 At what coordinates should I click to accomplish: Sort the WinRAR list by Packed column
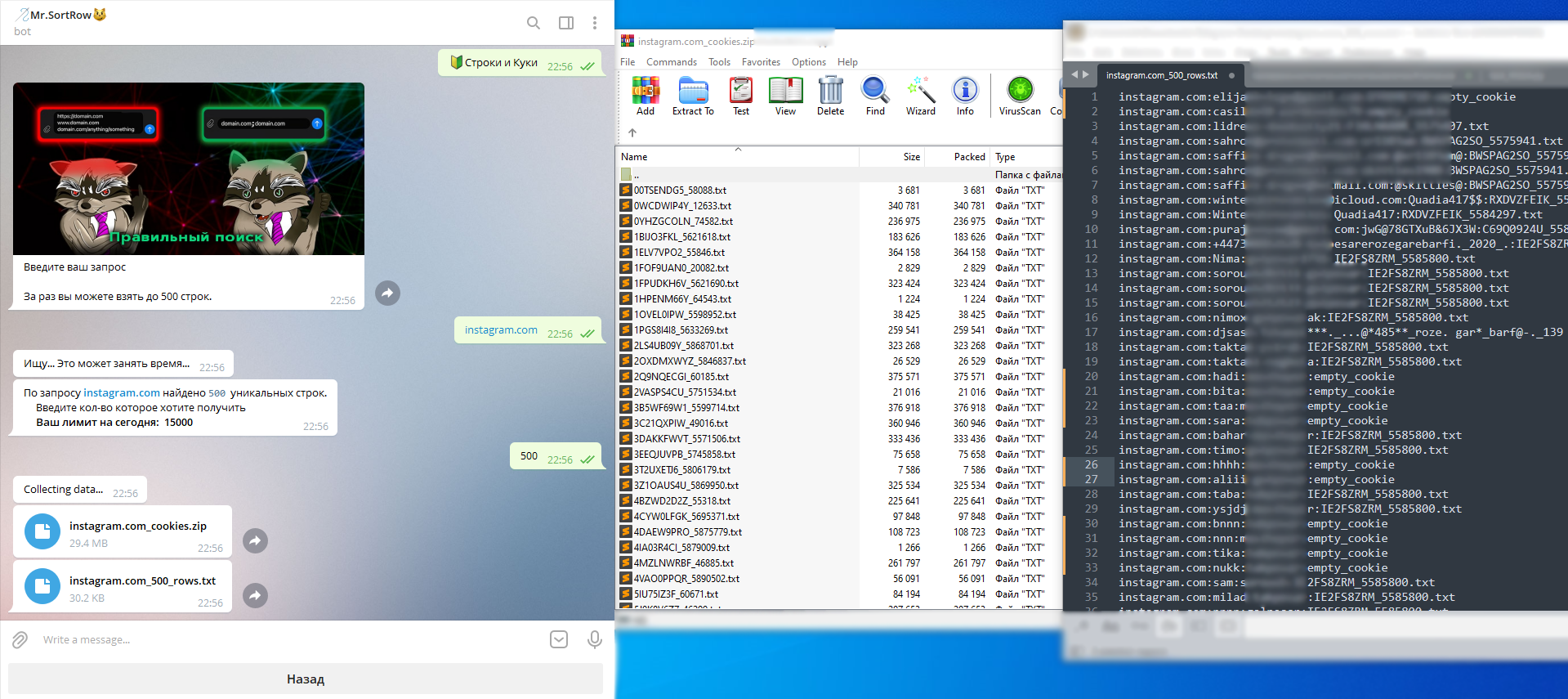958,157
